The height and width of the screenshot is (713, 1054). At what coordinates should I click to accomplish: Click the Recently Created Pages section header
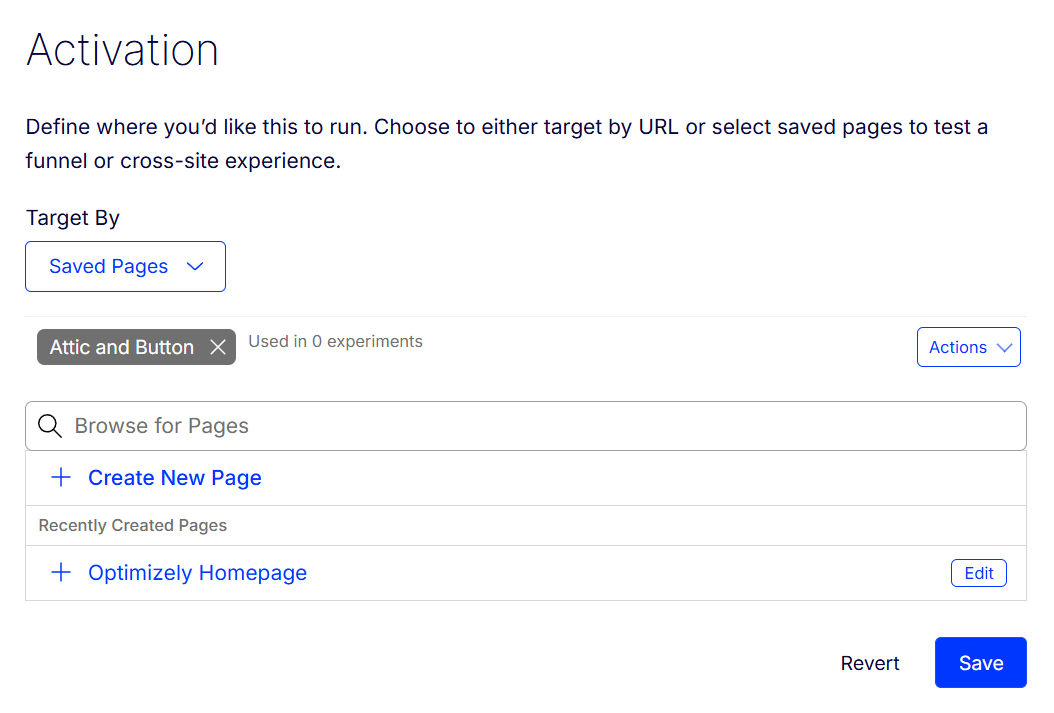click(133, 525)
